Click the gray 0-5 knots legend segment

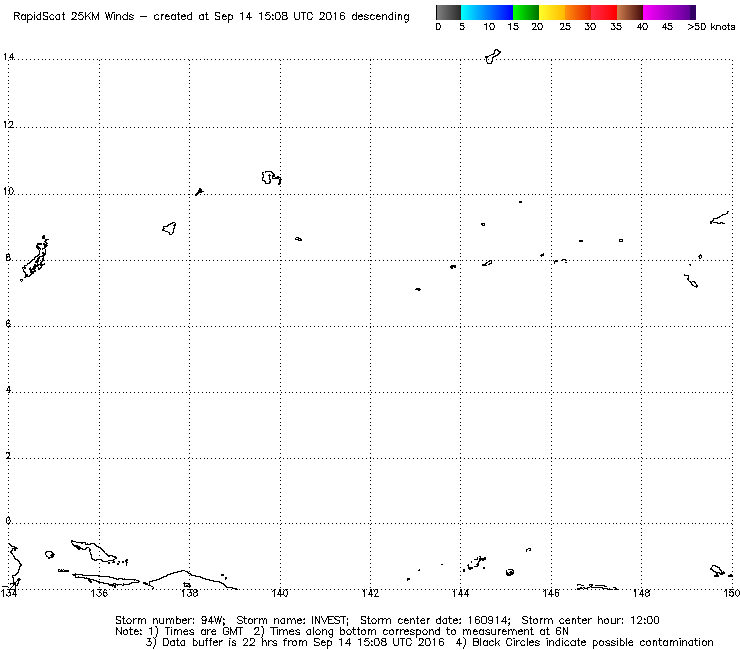[448, 12]
